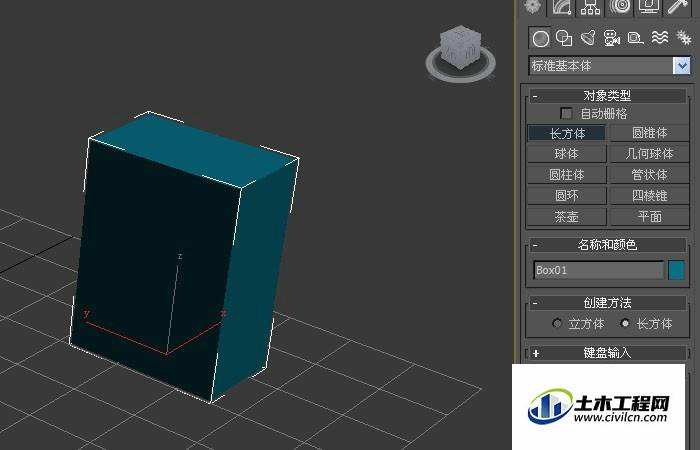
Task: Click the 圆环 button
Action: click(567, 196)
